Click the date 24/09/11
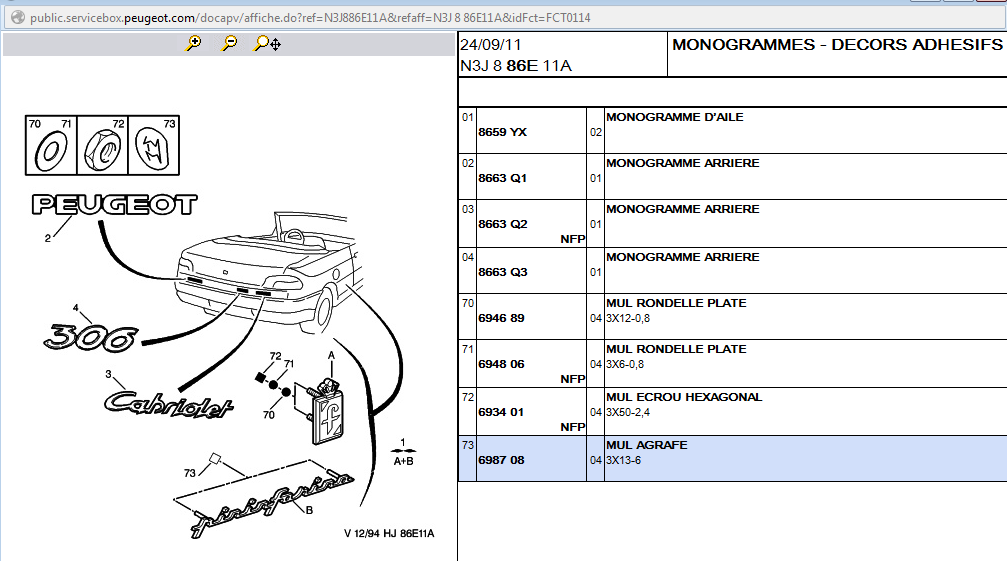This screenshot has width=1007, height=561. pos(491,45)
